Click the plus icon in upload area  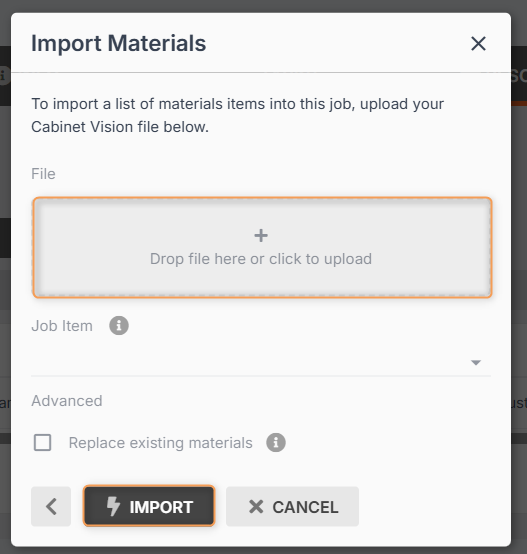click(x=261, y=235)
